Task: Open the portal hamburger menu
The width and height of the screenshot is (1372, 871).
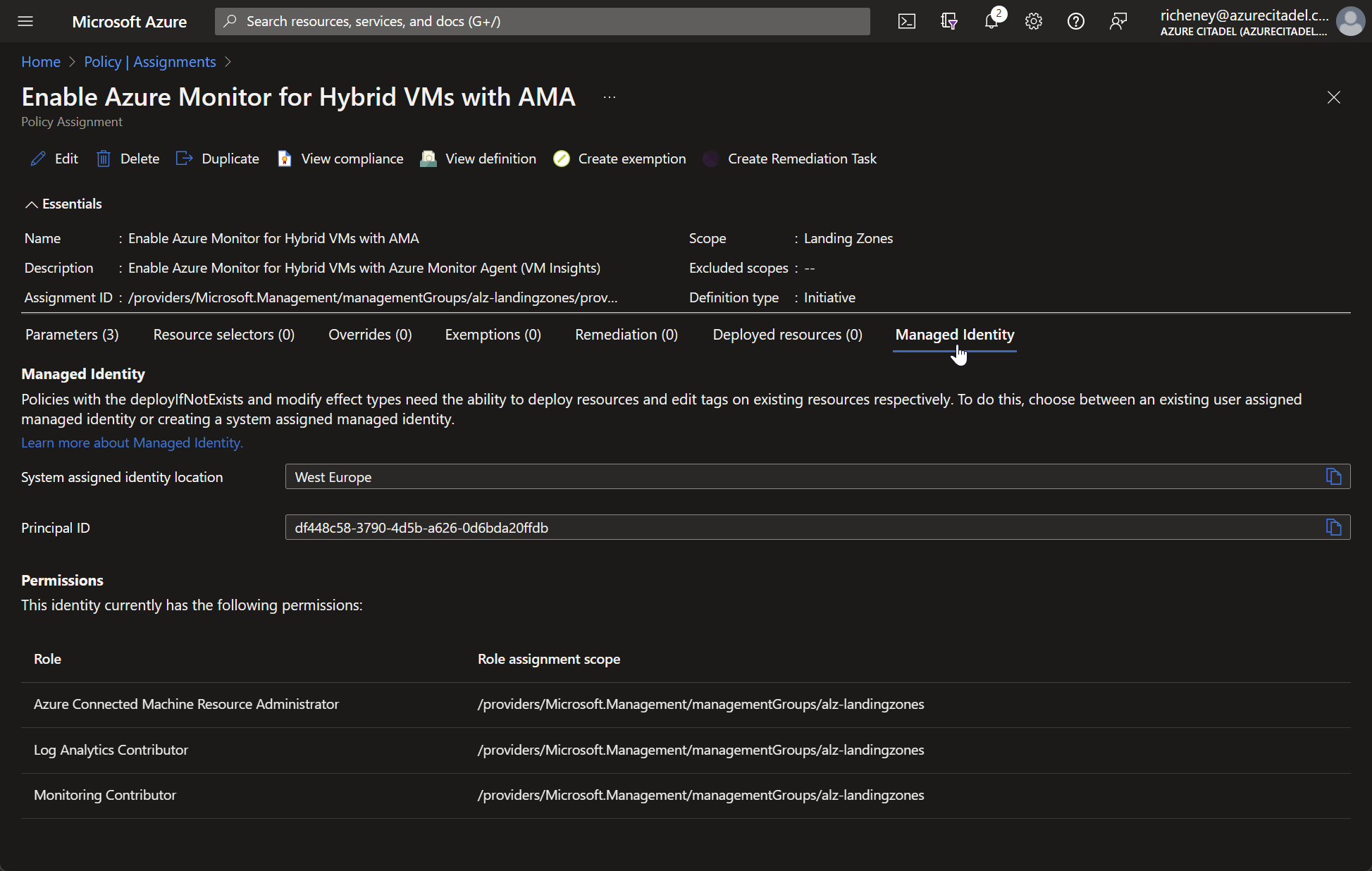Action: click(x=25, y=21)
